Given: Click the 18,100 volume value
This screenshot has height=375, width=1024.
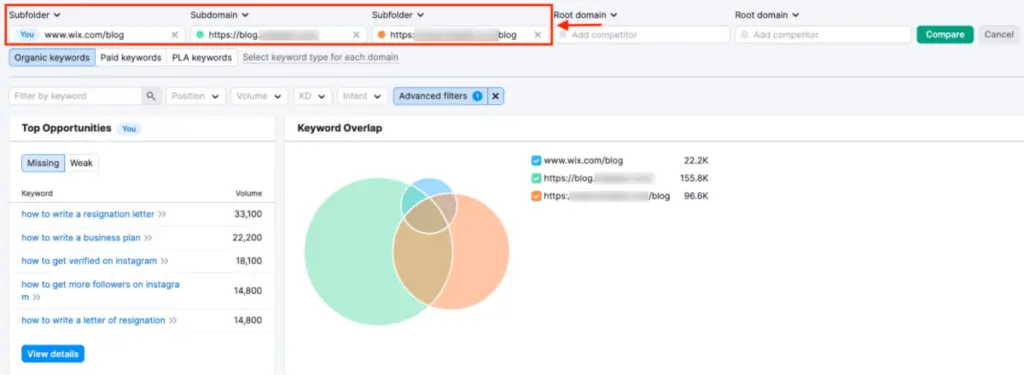Looking at the screenshot, I should [249, 261].
